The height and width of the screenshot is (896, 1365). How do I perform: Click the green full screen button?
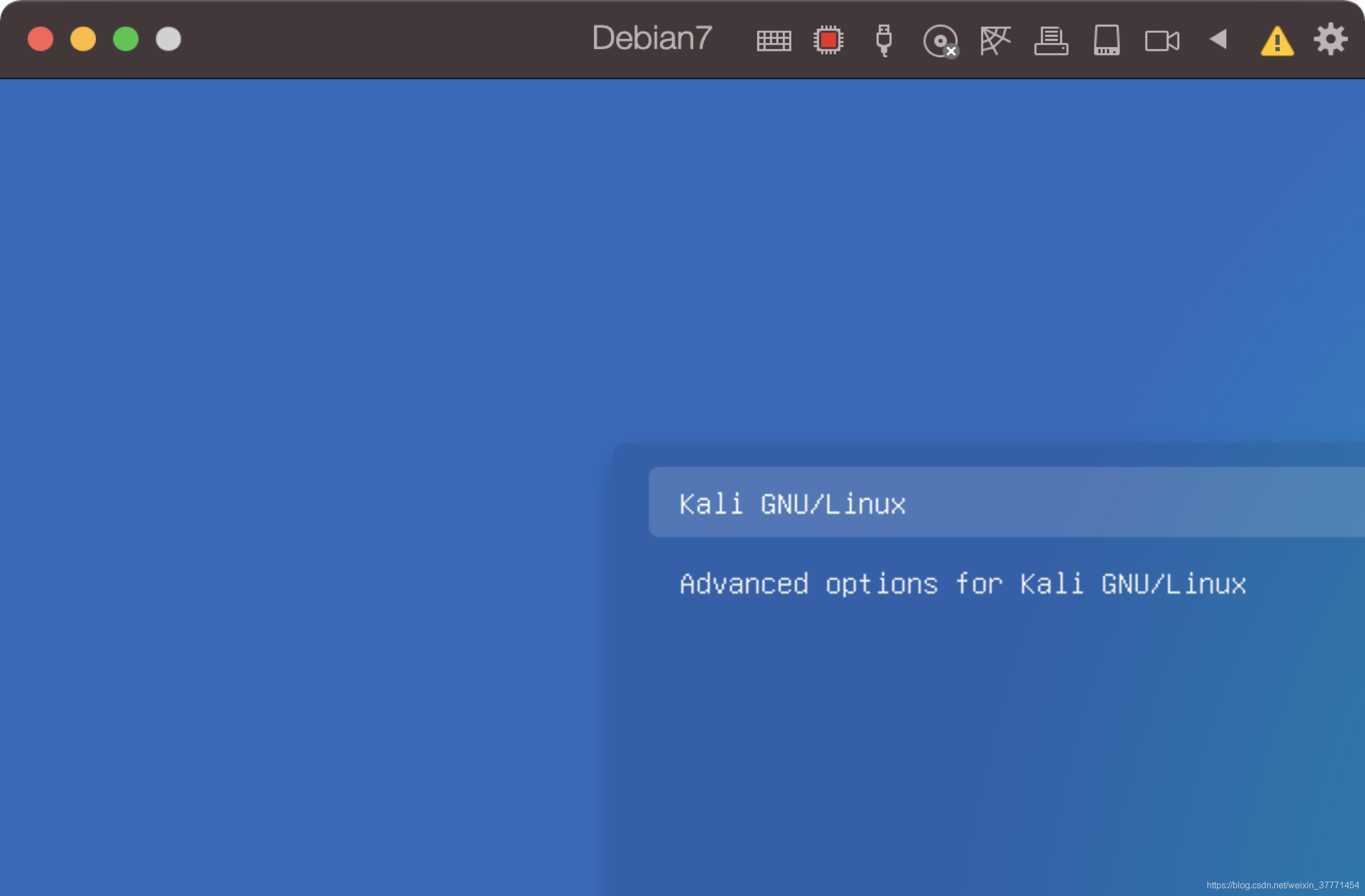point(126,39)
